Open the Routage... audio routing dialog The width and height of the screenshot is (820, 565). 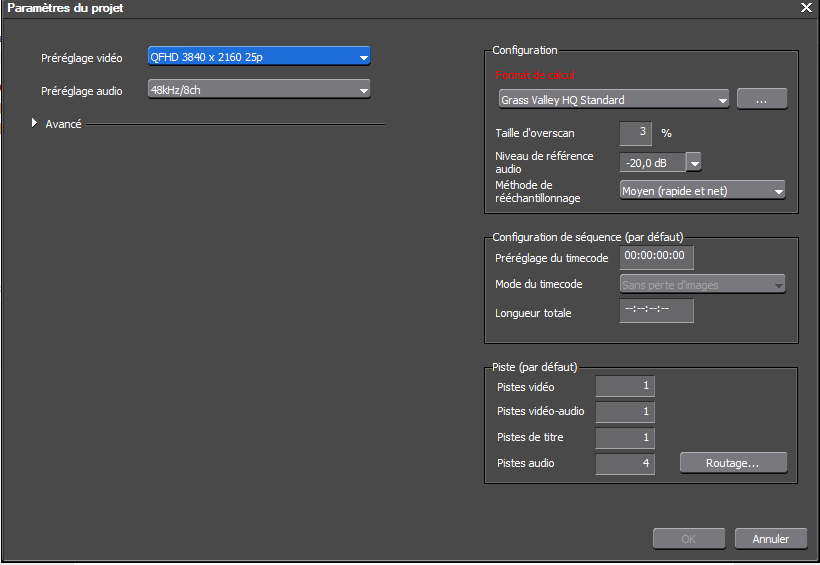pyautogui.click(x=733, y=463)
